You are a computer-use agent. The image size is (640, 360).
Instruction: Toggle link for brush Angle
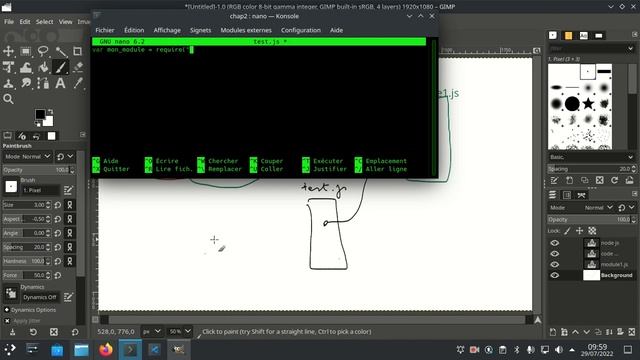point(70,233)
